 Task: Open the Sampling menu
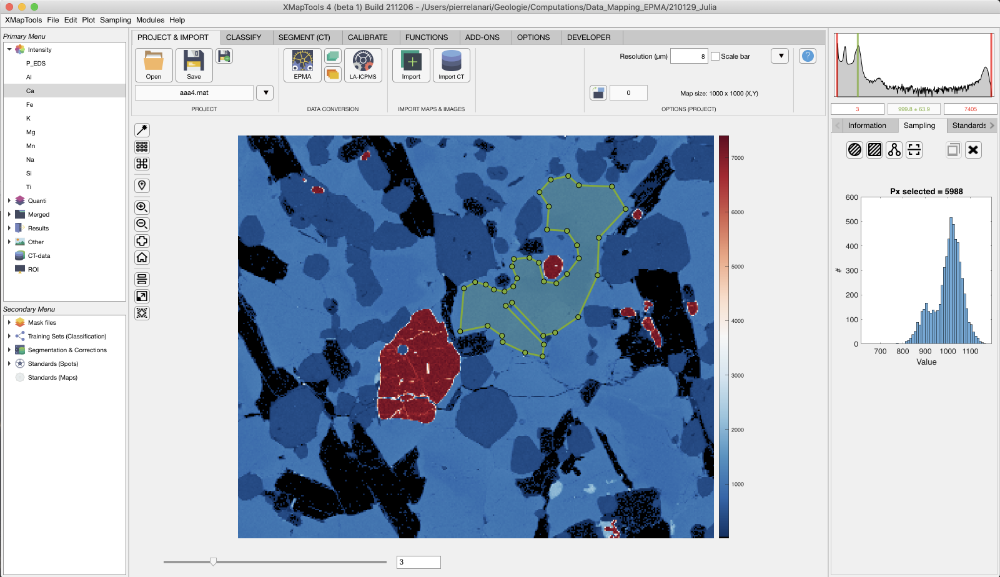(114, 18)
